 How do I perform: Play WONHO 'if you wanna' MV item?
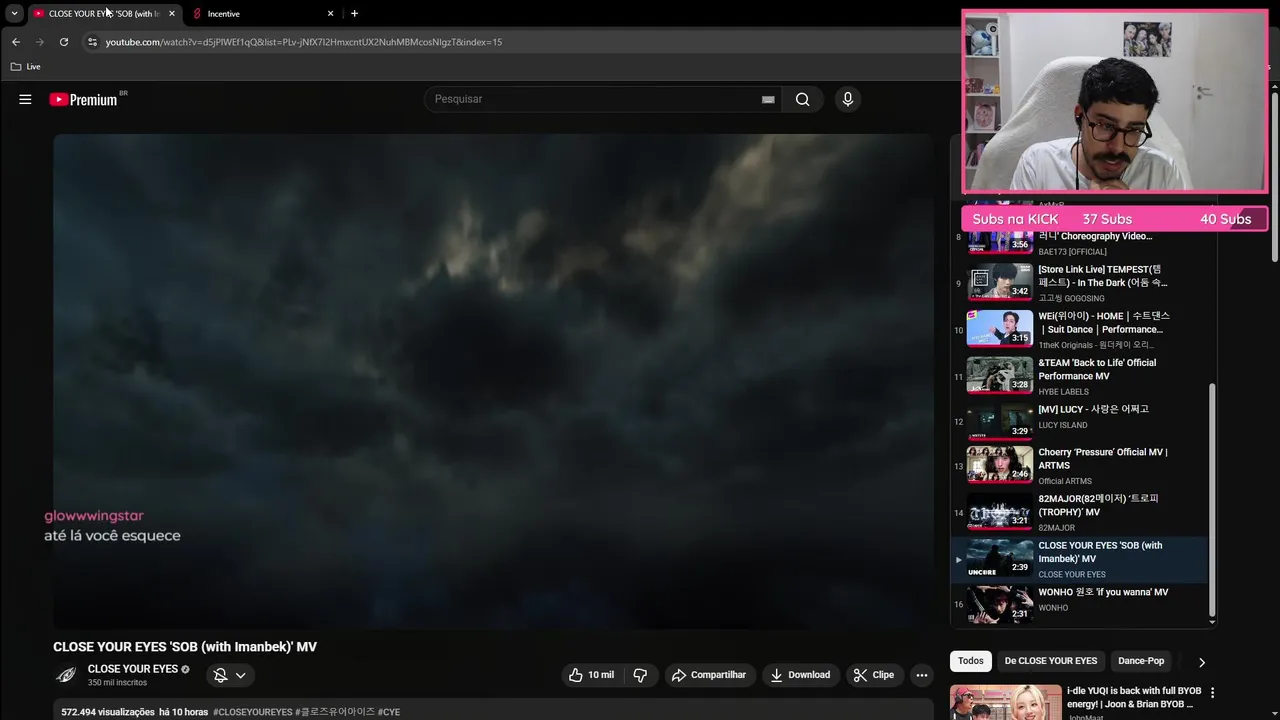pyautogui.click(x=1080, y=603)
